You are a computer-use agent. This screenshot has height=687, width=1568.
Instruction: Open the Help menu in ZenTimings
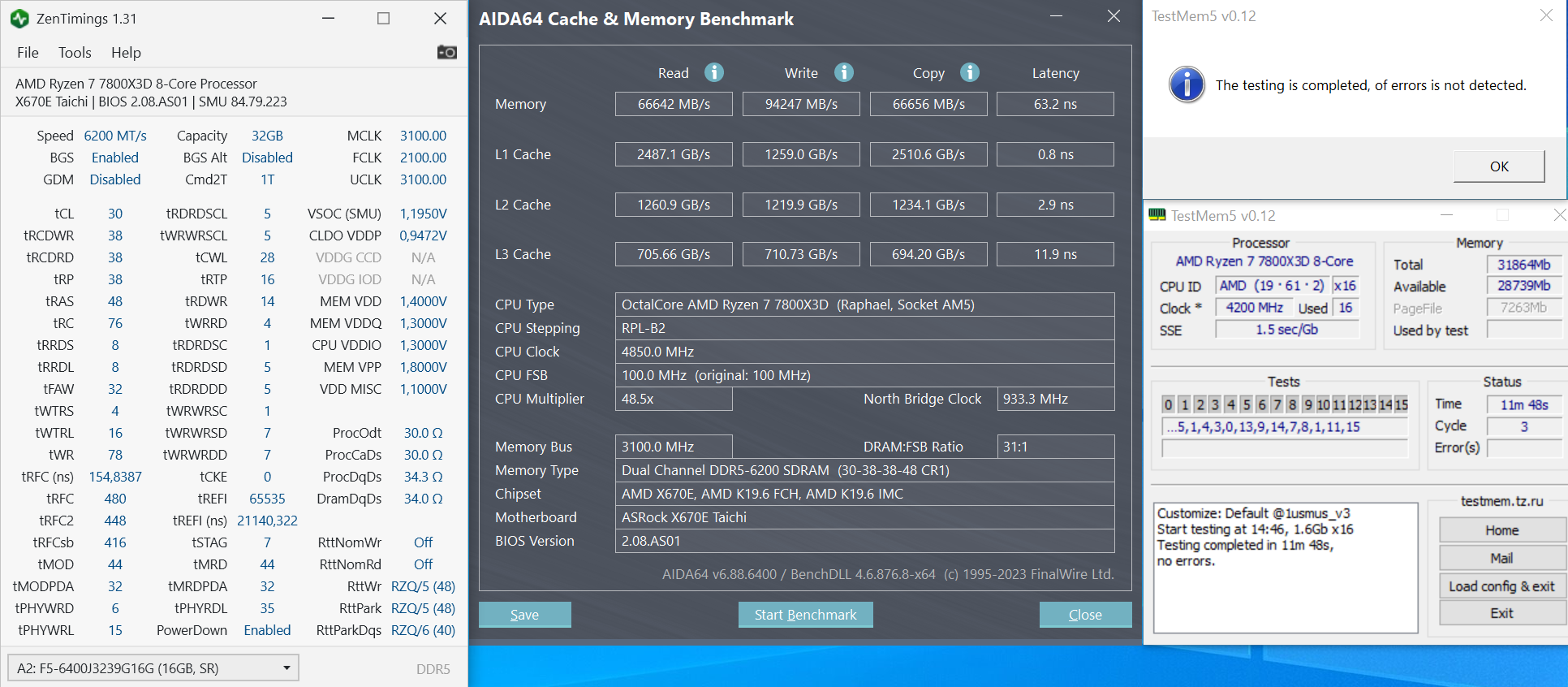coord(126,52)
